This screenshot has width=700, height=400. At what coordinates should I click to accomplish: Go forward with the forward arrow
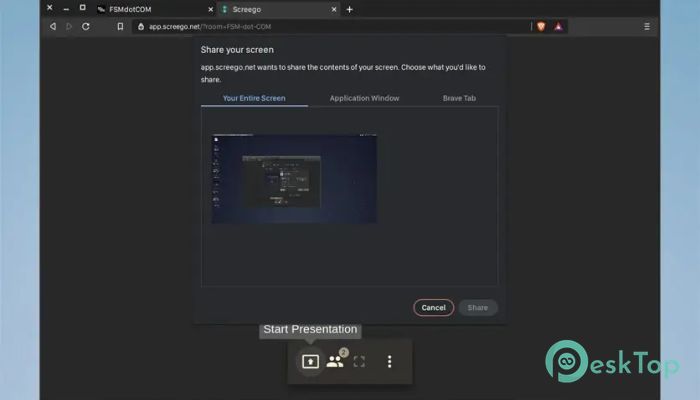pos(69,26)
